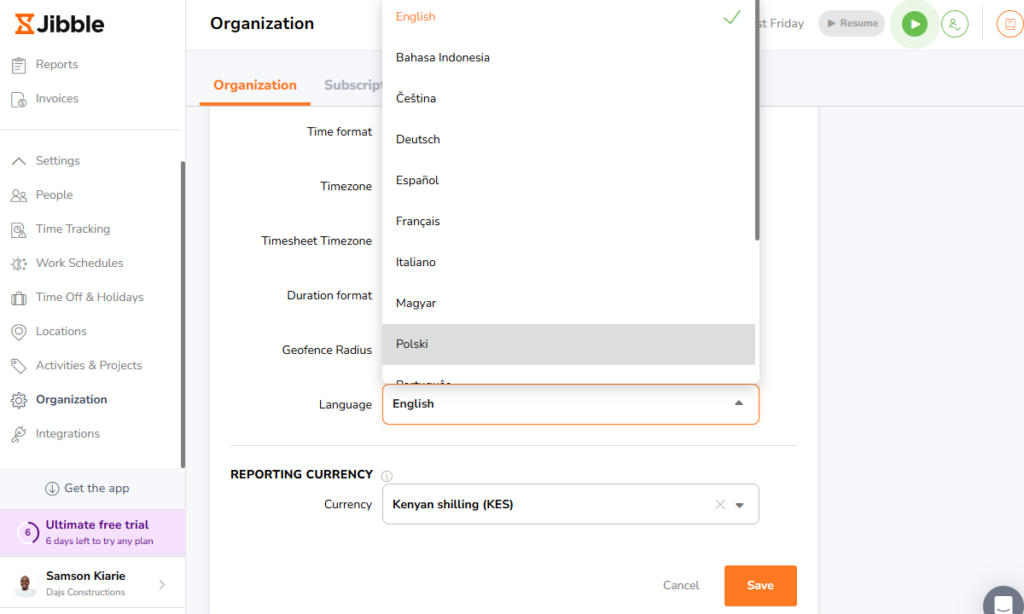Click the Jibble logo

coord(59,24)
